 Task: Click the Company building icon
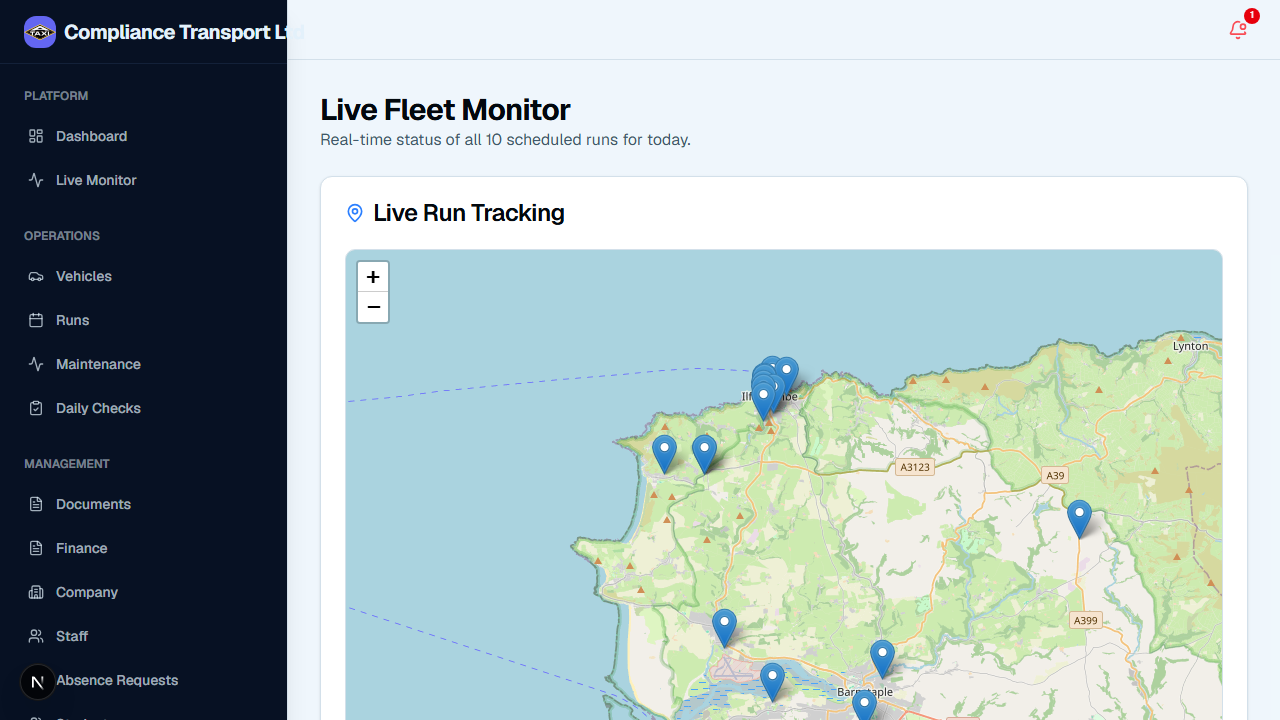[36, 592]
